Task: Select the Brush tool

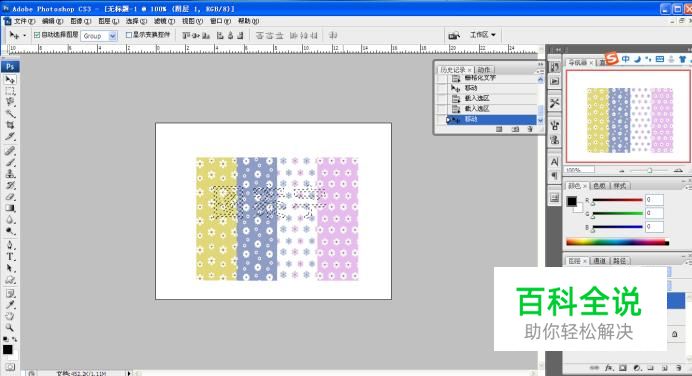Action: 10,162
